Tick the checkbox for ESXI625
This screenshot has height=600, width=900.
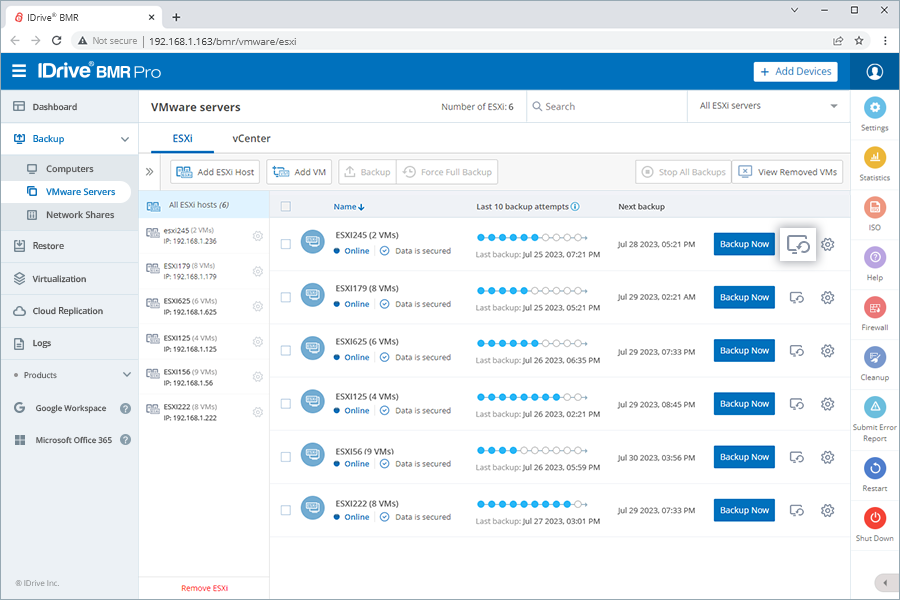286,350
